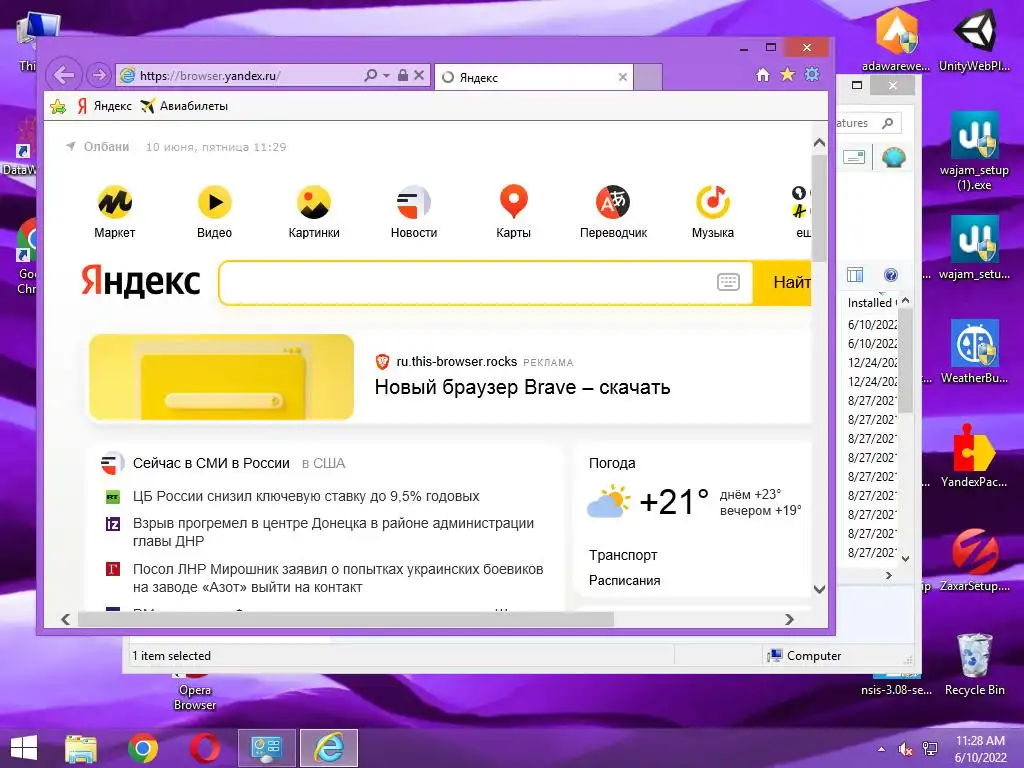Click the address bar search magnifier
Viewport: 1024px width, 768px height.
click(370, 76)
